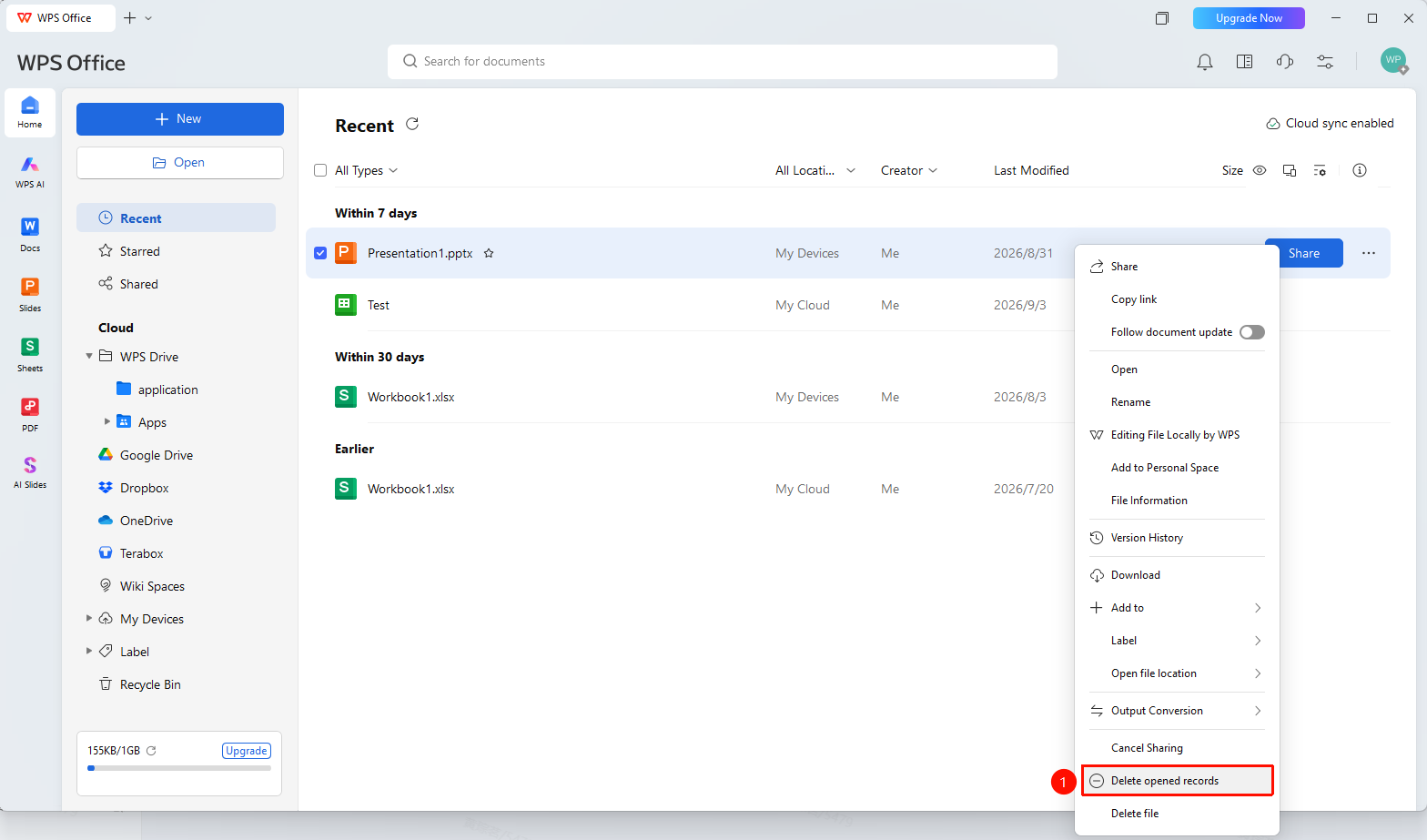Click the Upgrade storage link
1427x840 pixels.
pyautogui.click(x=247, y=751)
